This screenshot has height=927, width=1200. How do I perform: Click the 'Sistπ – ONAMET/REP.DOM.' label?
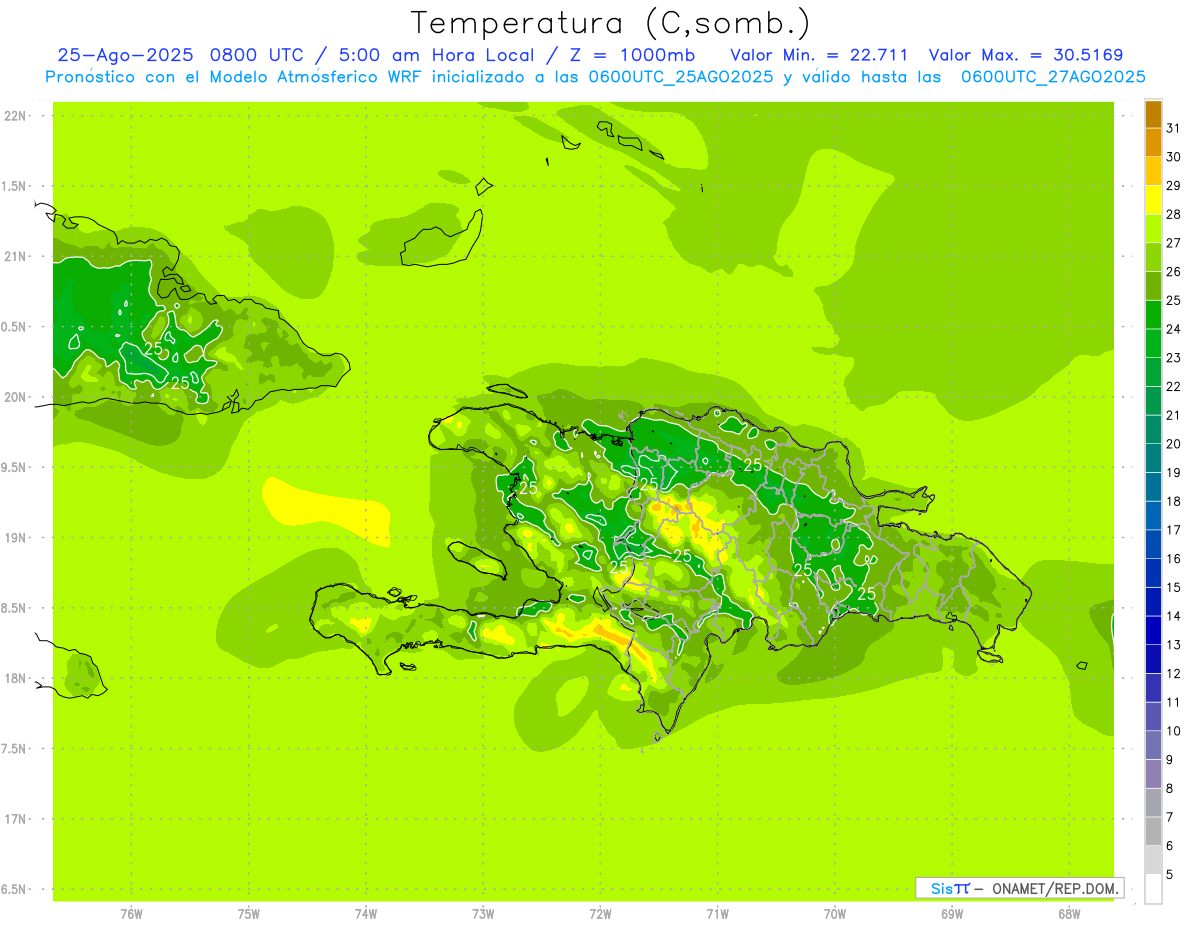tap(1019, 888)
